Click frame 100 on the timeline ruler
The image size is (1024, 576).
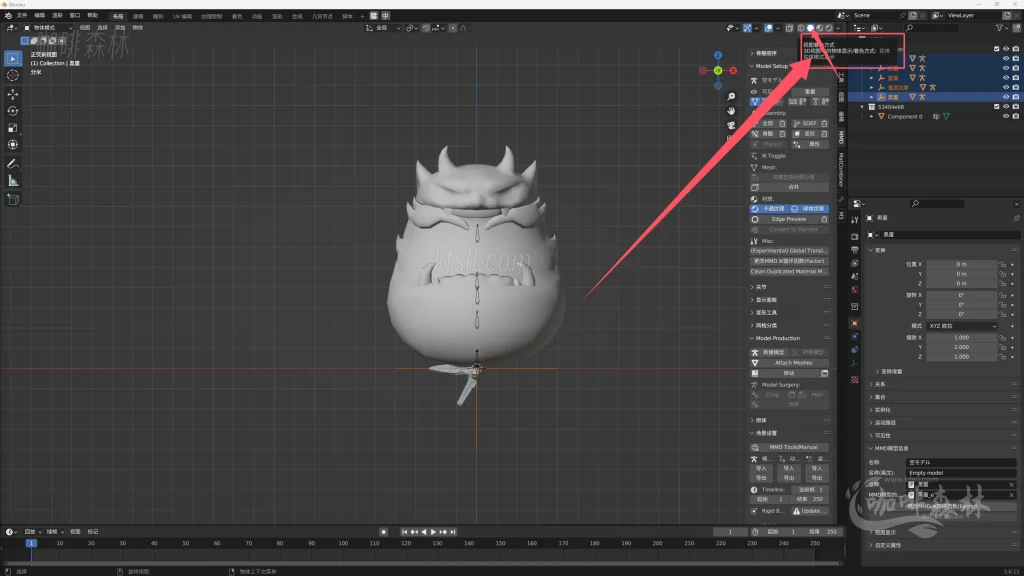pyautogui.click(x=344, y=543)
